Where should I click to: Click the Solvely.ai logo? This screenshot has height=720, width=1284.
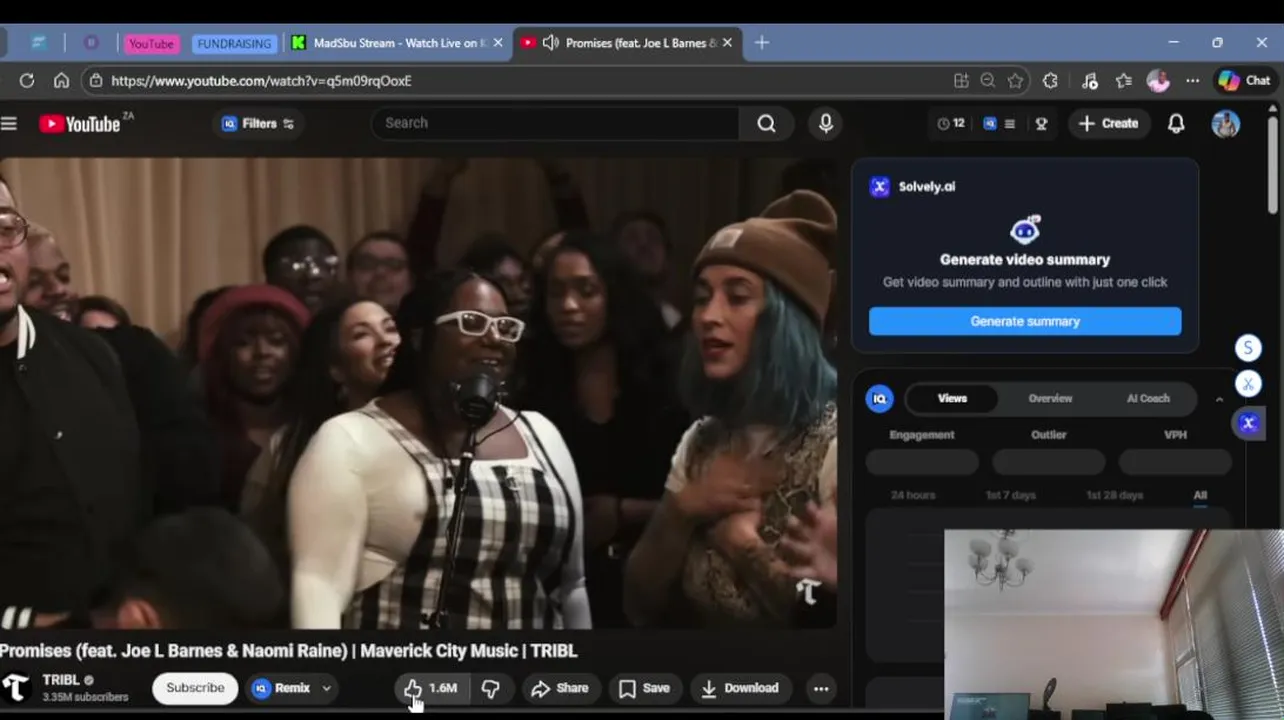(x=879, y=186)
